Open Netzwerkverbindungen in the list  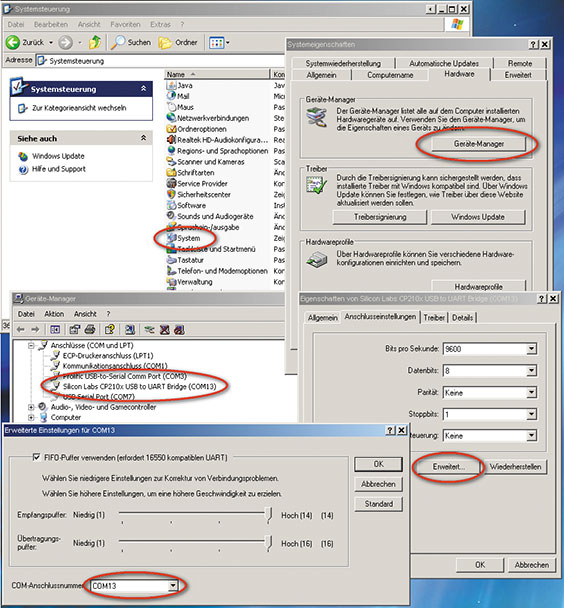pos(208,118)
